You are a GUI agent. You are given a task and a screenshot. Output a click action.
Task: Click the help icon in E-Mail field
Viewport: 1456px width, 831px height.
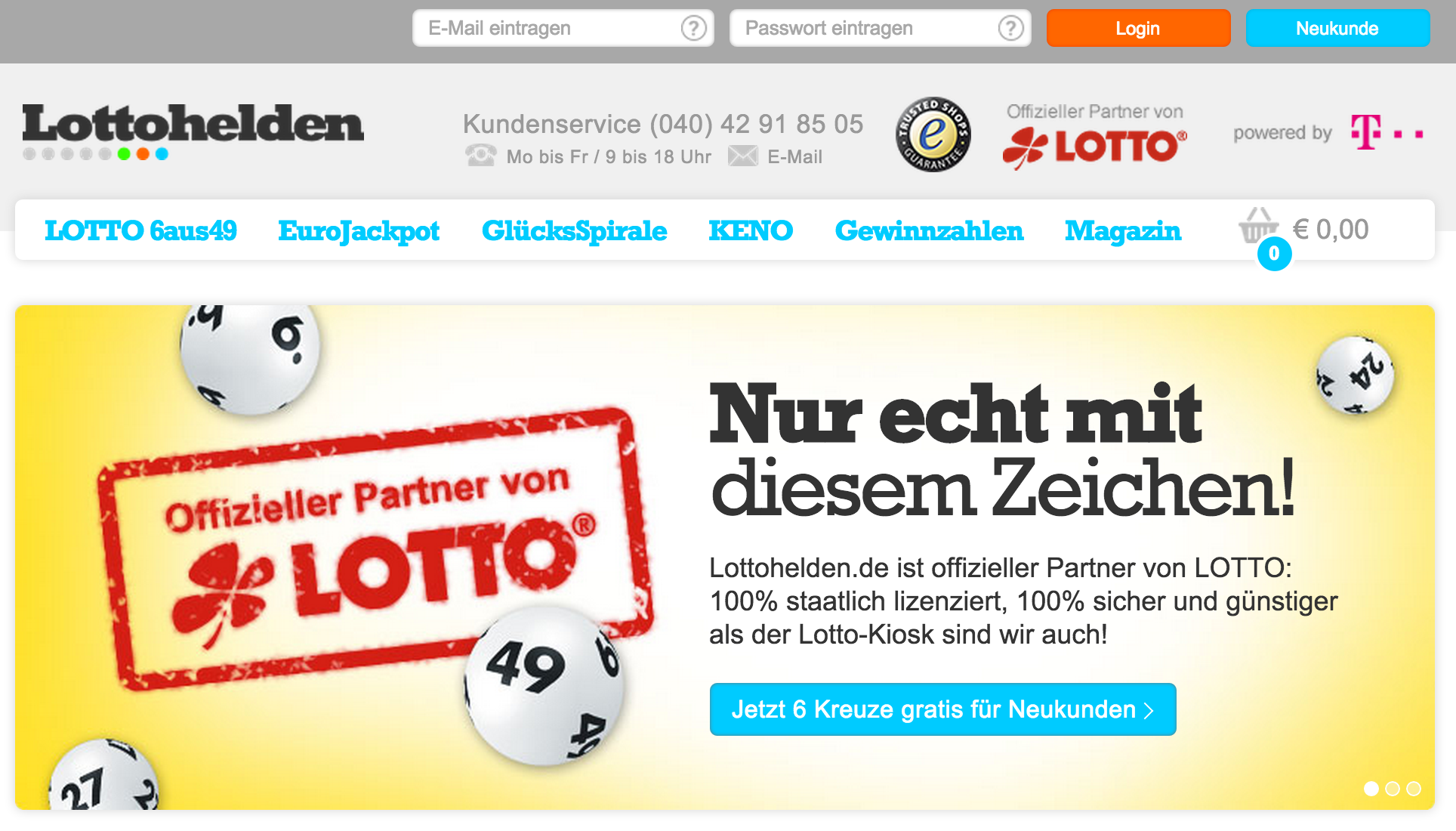click(x=693, y=28)
